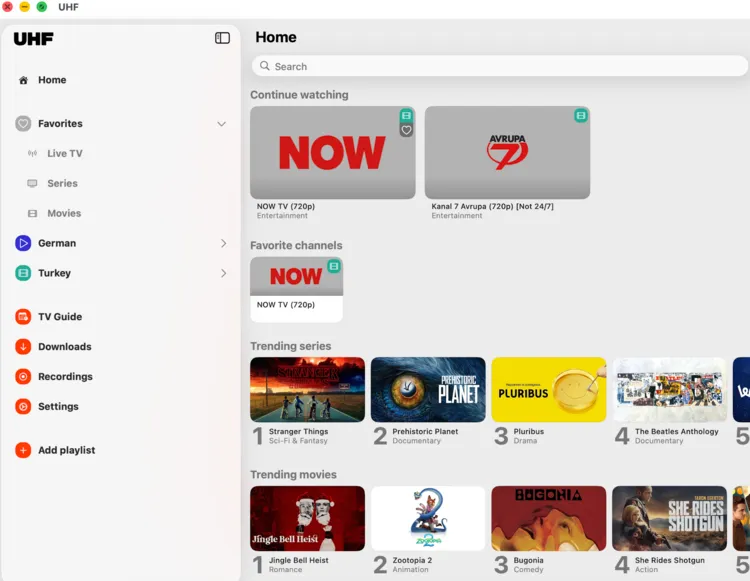Open Zootopia 2 movie poster

pos(428,518)
